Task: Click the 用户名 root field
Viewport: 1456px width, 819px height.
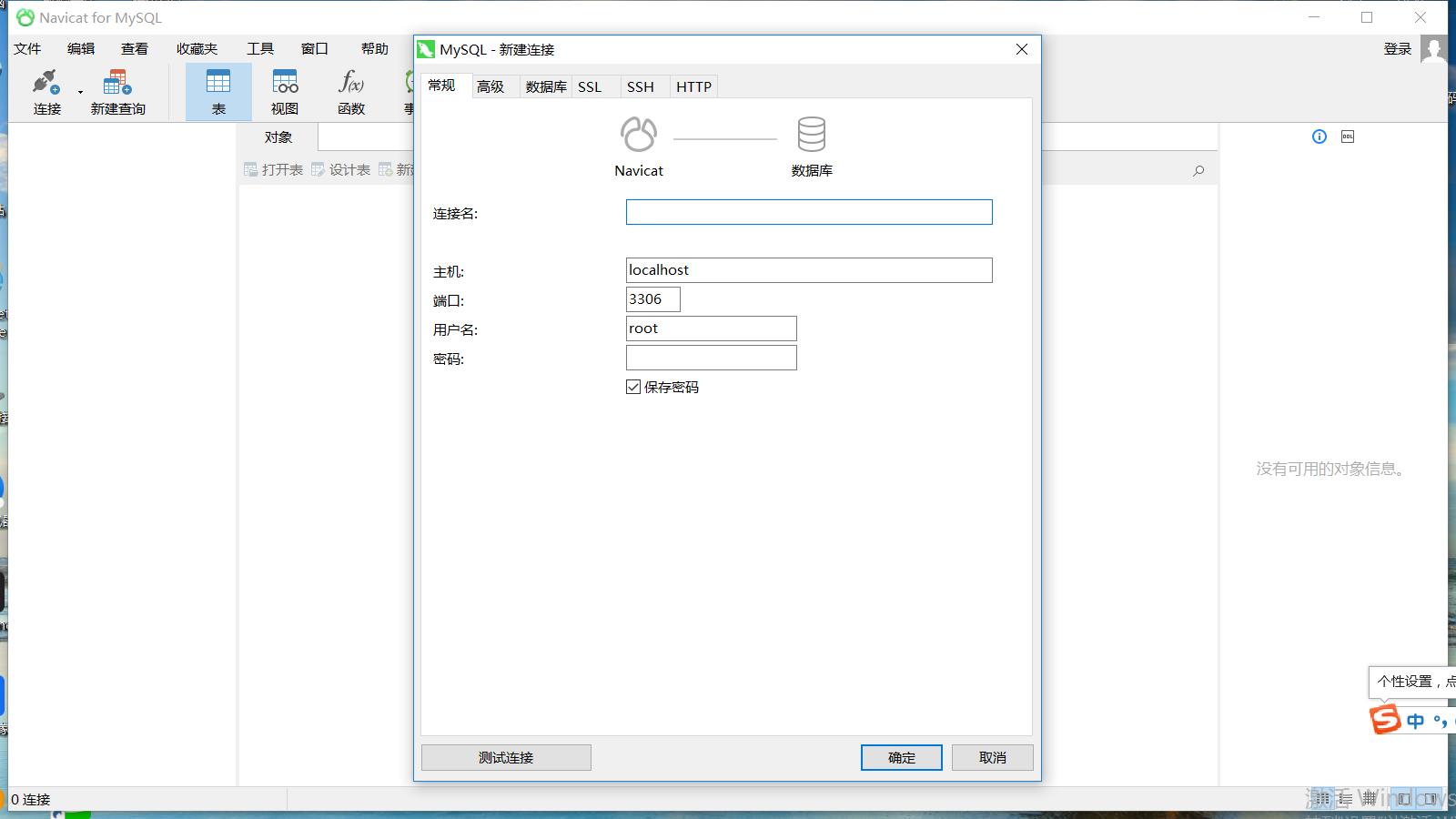Action: tap(712, 329)
